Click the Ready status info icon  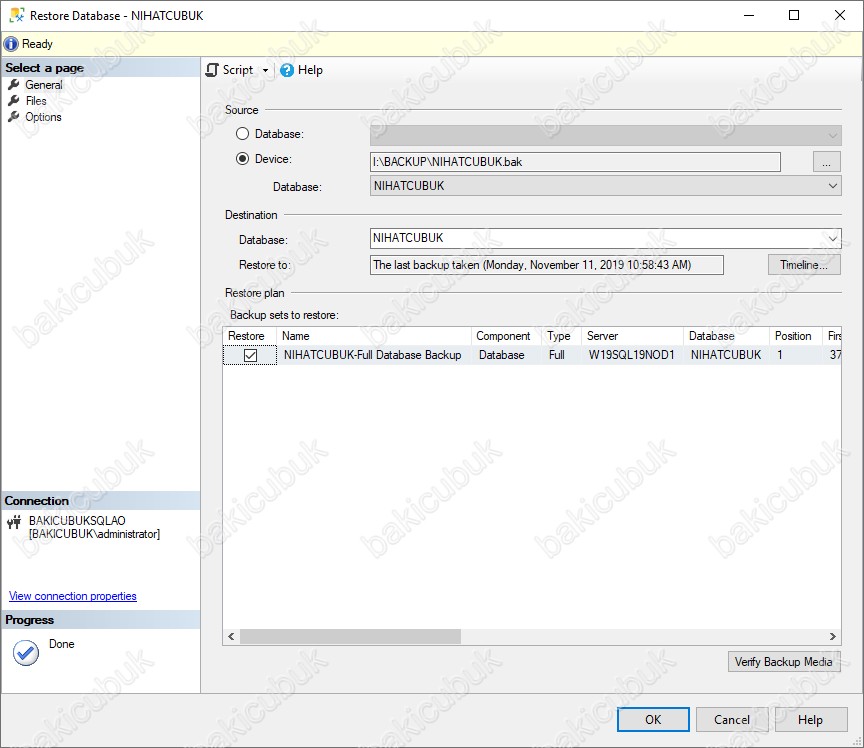pyautogui.click(x=11, y=44)
